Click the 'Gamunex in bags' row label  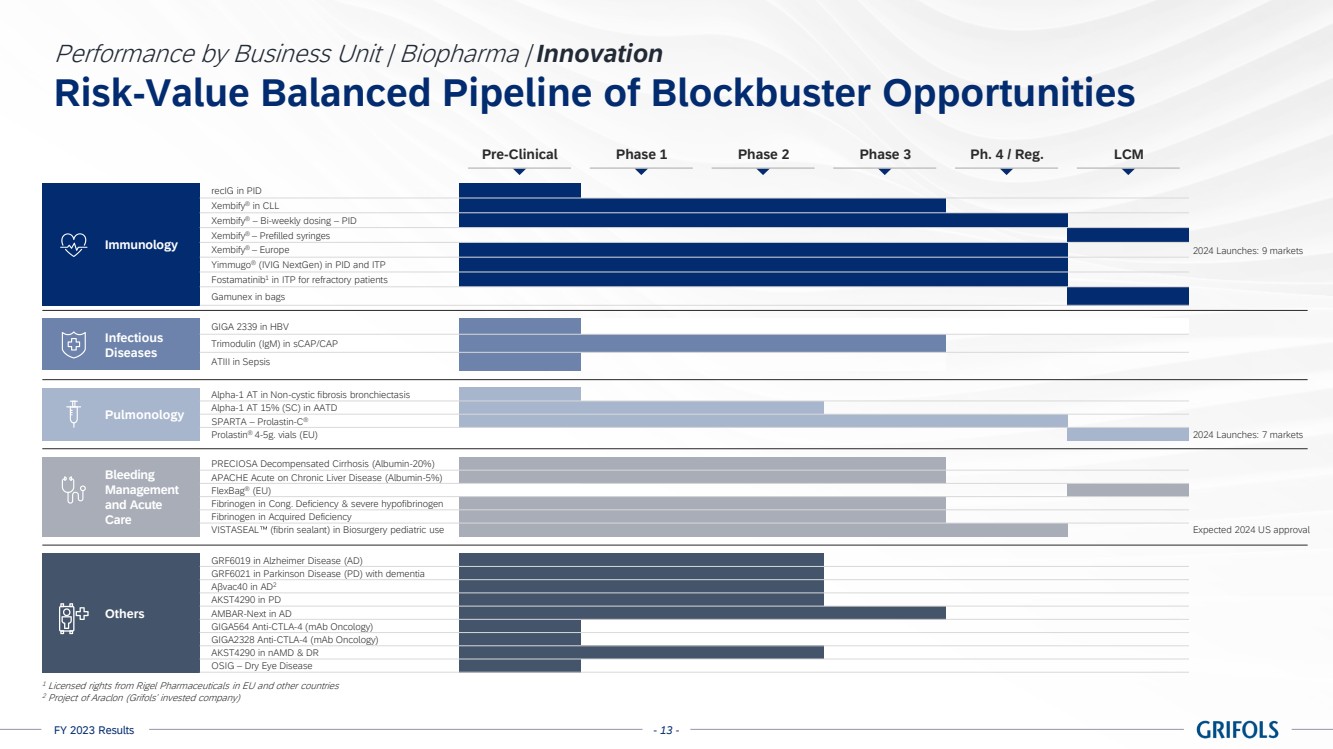(x=248, y=297)
